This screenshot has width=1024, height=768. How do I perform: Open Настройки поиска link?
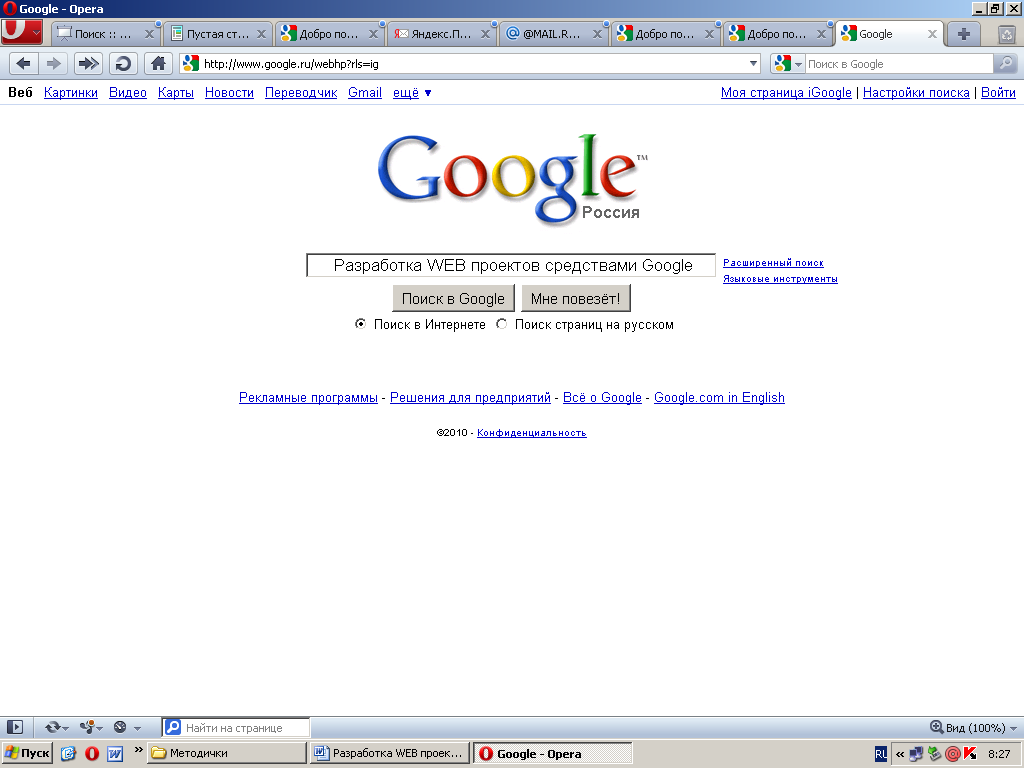(916, 93)
